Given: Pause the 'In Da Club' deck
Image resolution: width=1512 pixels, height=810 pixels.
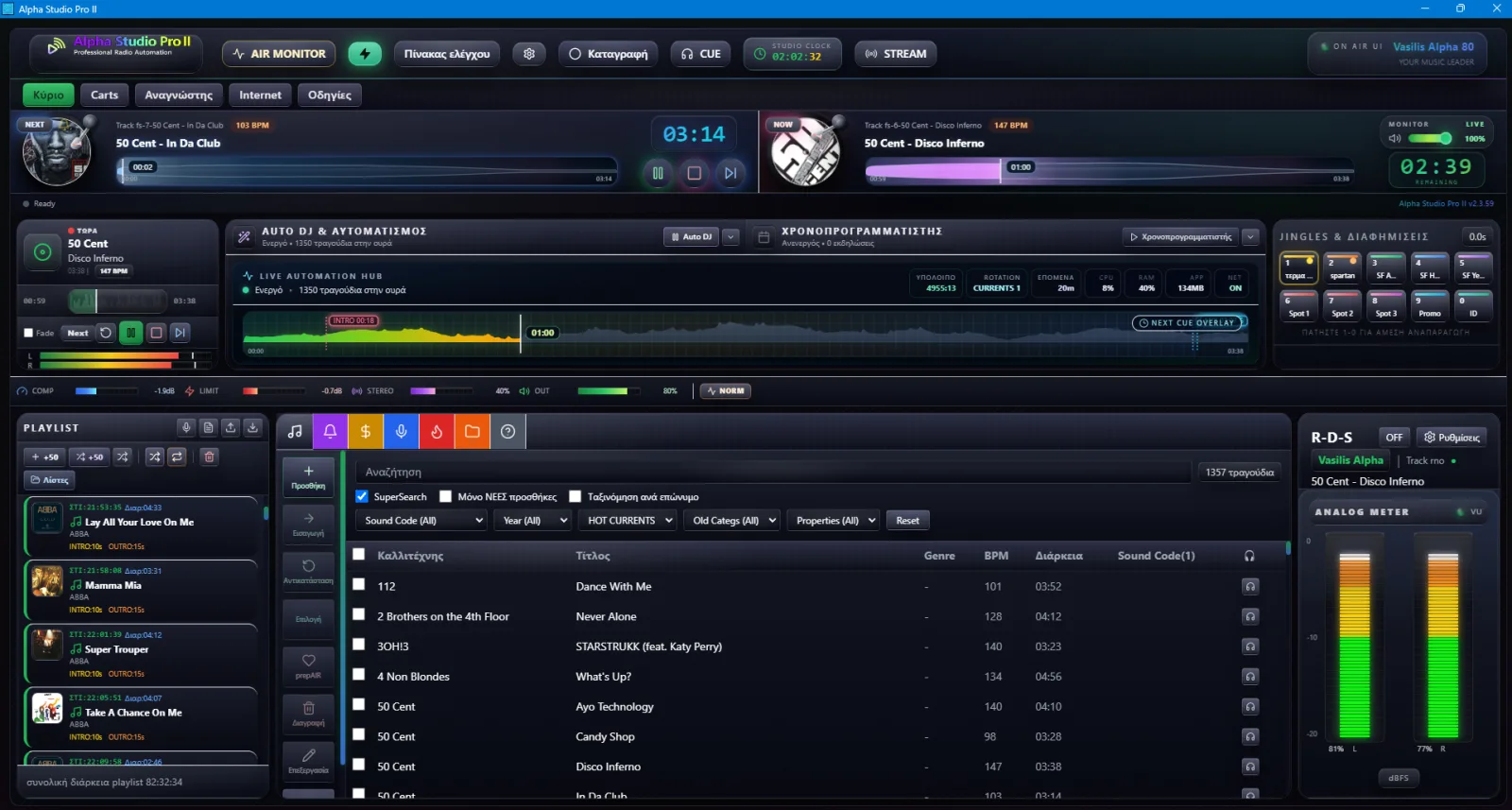Looking at the screenshot, I should coord(658,173).
